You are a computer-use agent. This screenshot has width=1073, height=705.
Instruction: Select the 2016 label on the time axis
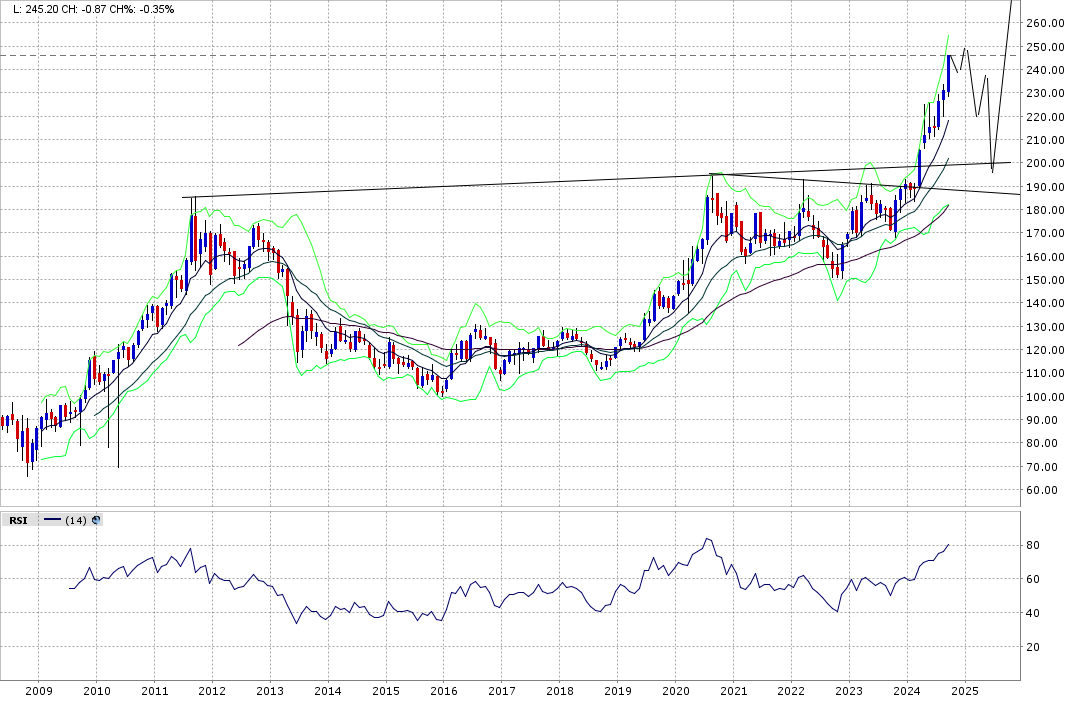pos(444,691)
